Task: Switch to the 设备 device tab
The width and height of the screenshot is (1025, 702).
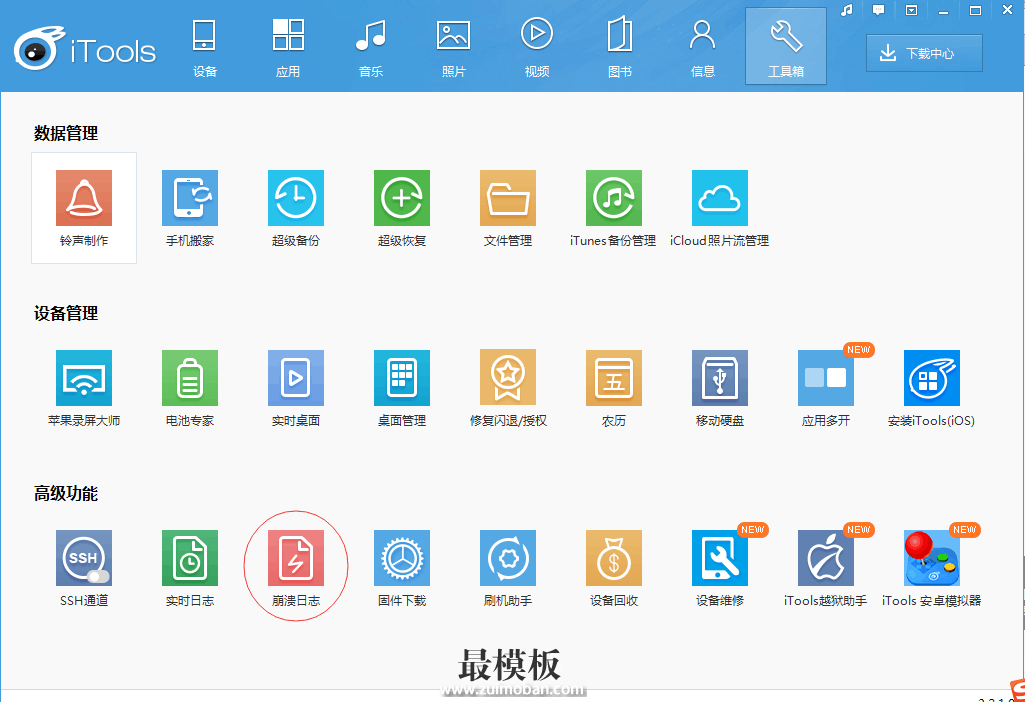Action: [205, 48]
